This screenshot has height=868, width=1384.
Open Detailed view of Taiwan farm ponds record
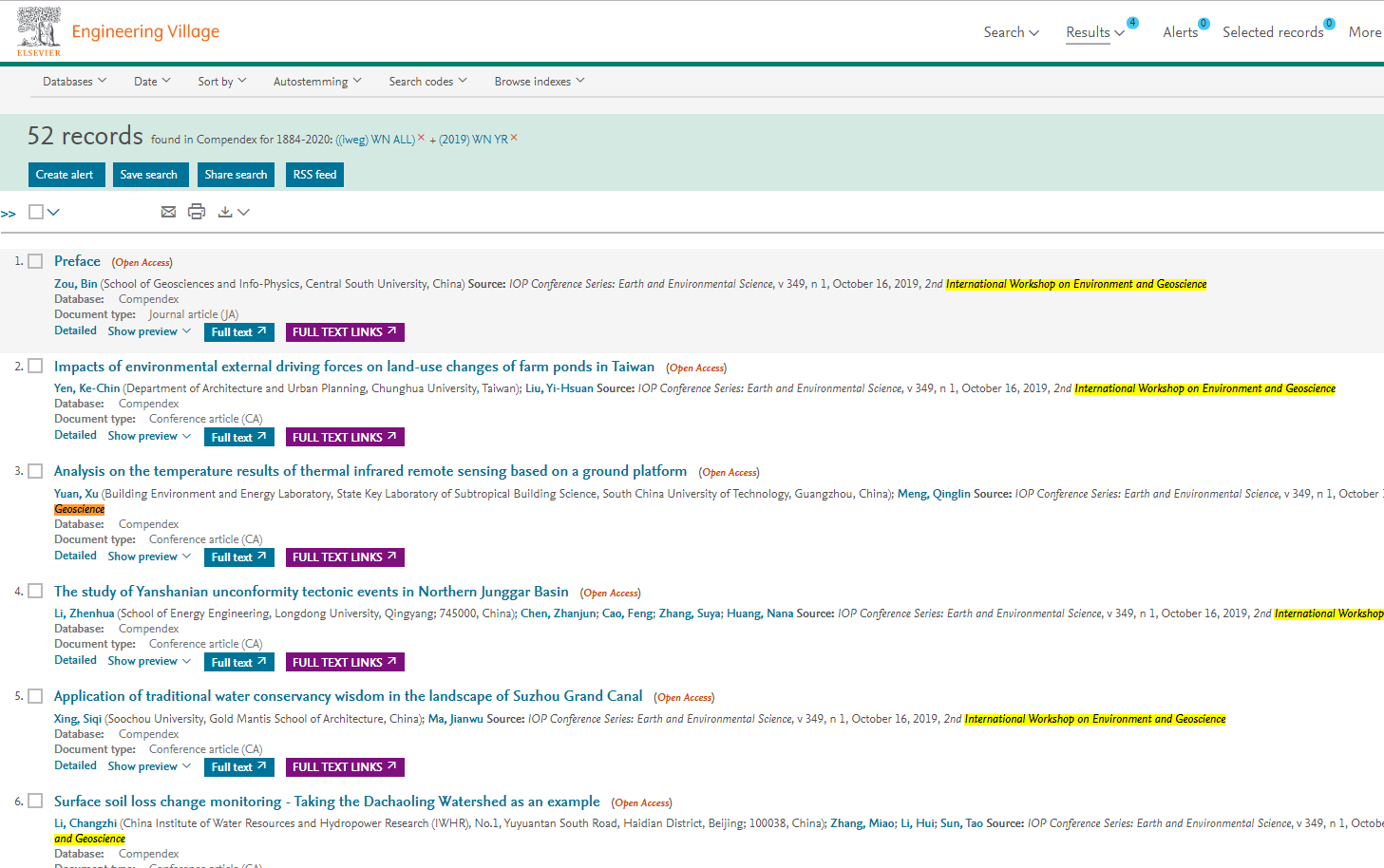(75, 435)
